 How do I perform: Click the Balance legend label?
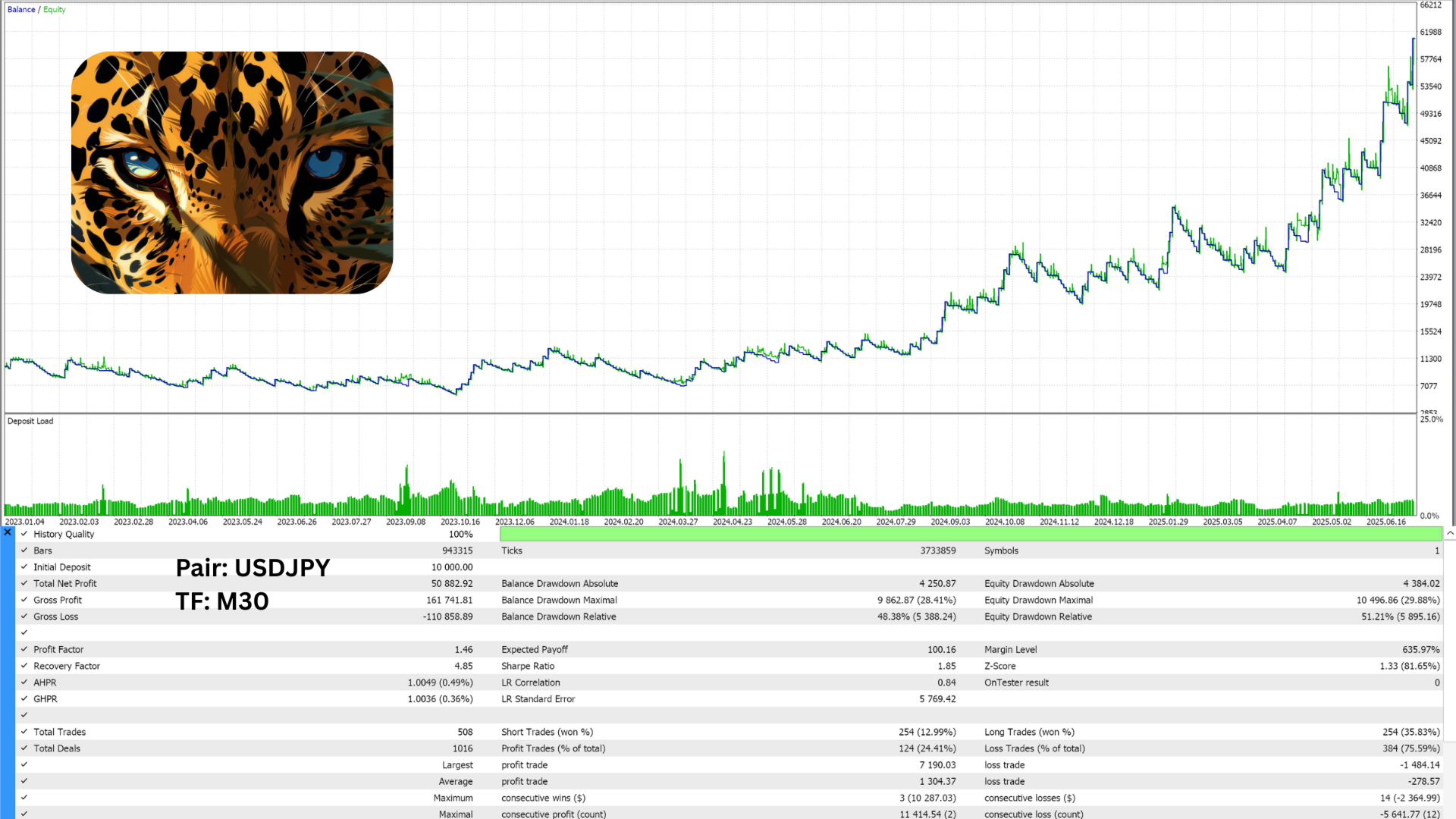(21, 10)
